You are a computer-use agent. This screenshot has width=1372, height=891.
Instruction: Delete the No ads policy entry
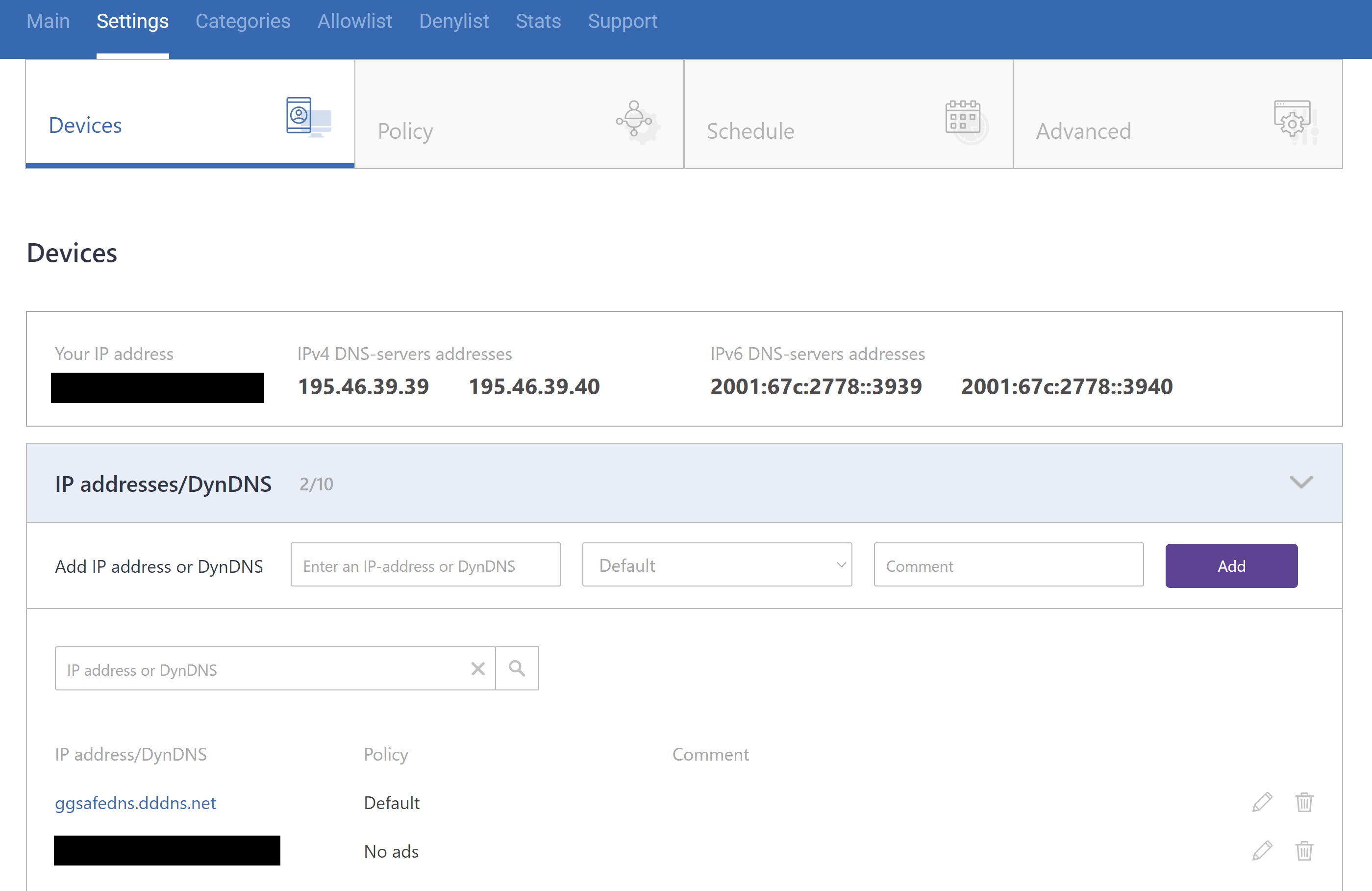tap(1304, 851)
